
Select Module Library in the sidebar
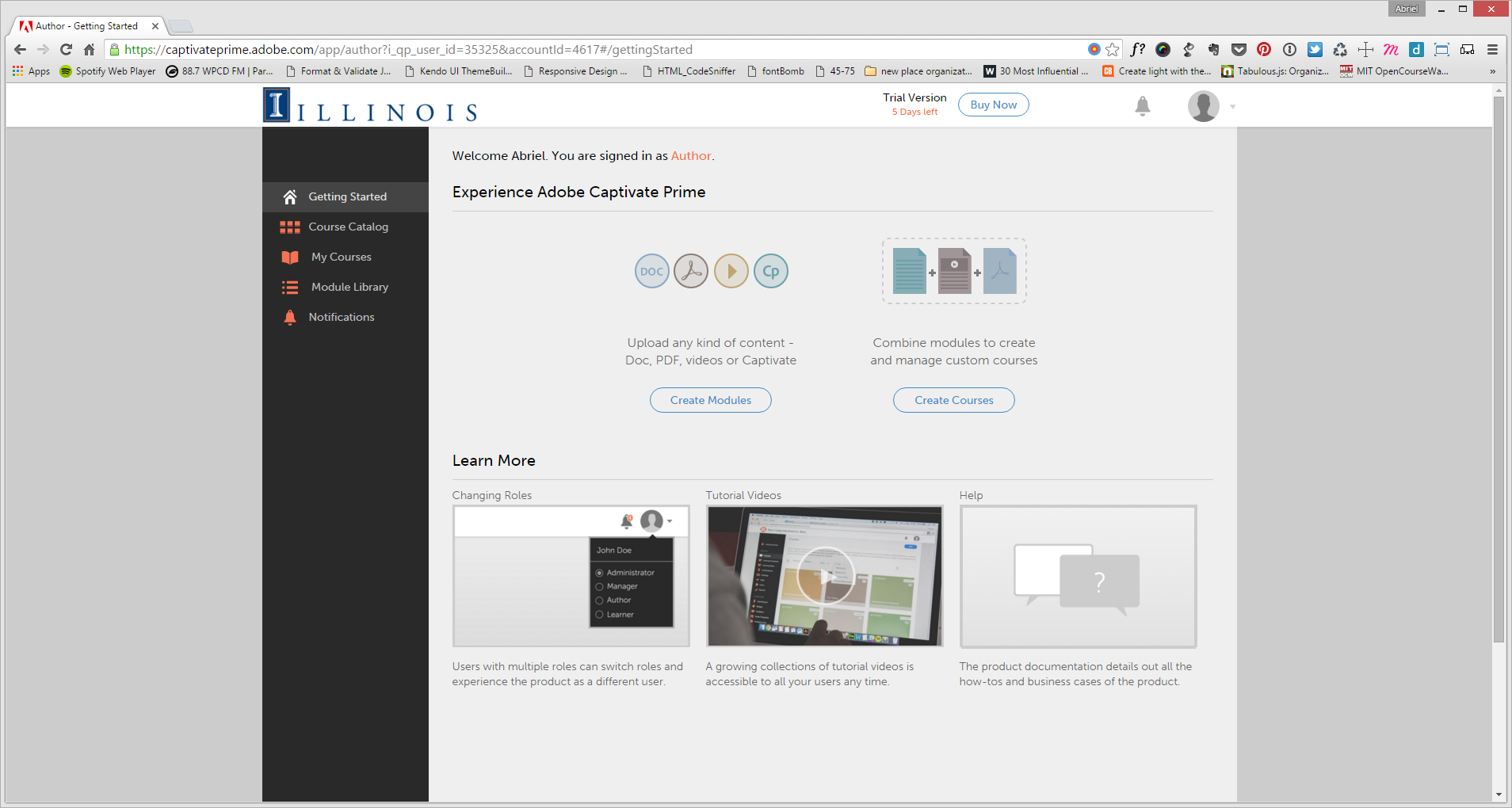[346, 287]
